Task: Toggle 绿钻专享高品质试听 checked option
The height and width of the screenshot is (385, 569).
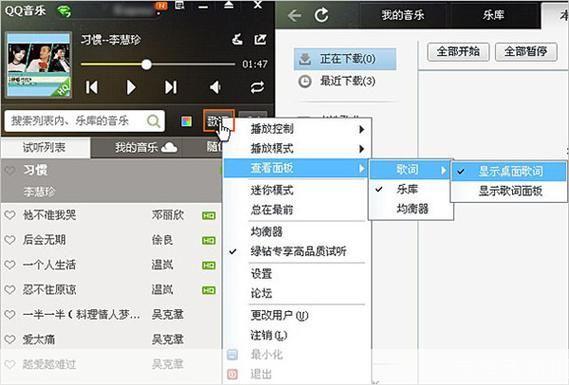Action: (x=296, y=251)
